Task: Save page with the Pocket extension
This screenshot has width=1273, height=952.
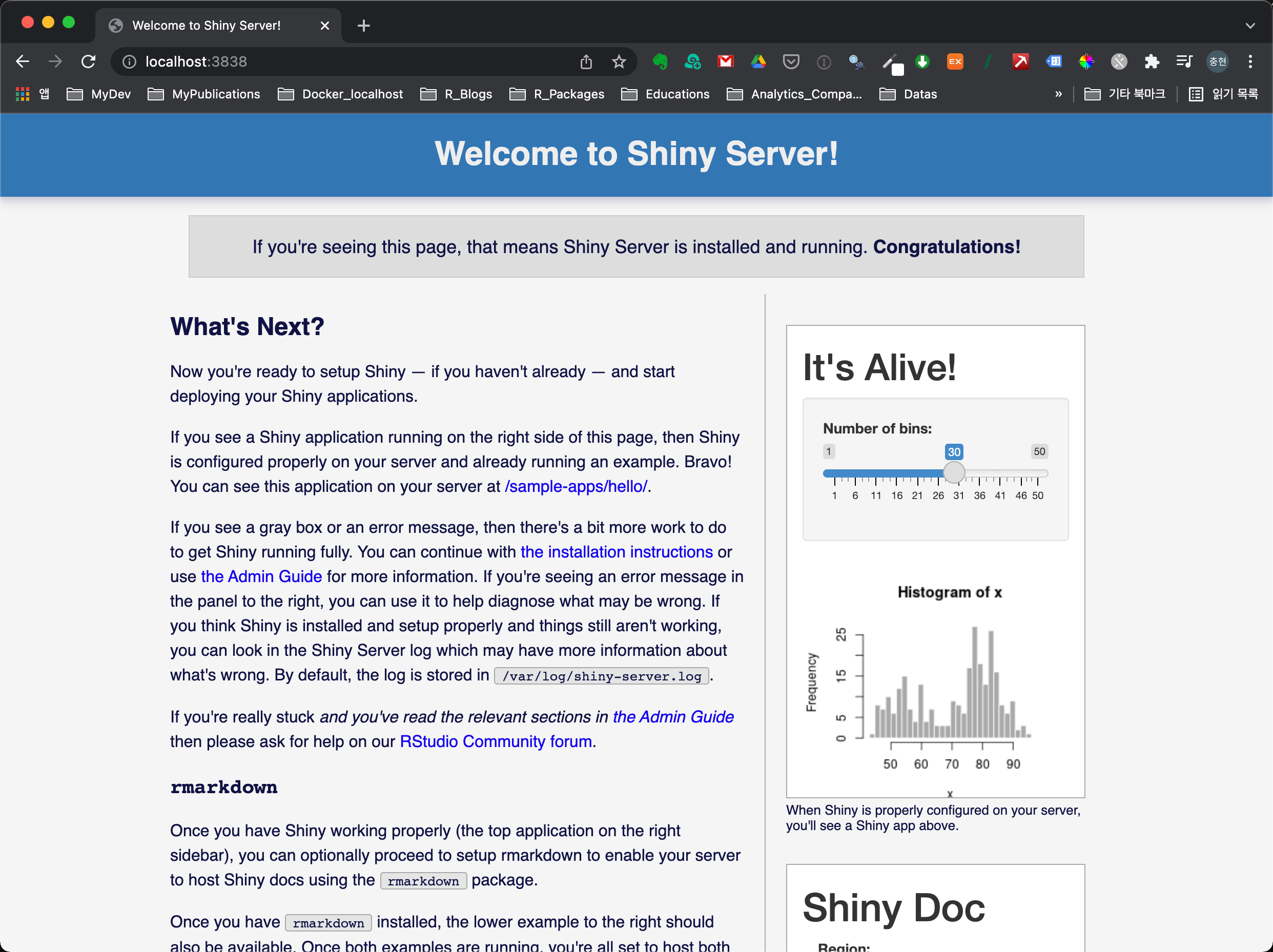Action: tap(791, 61)
